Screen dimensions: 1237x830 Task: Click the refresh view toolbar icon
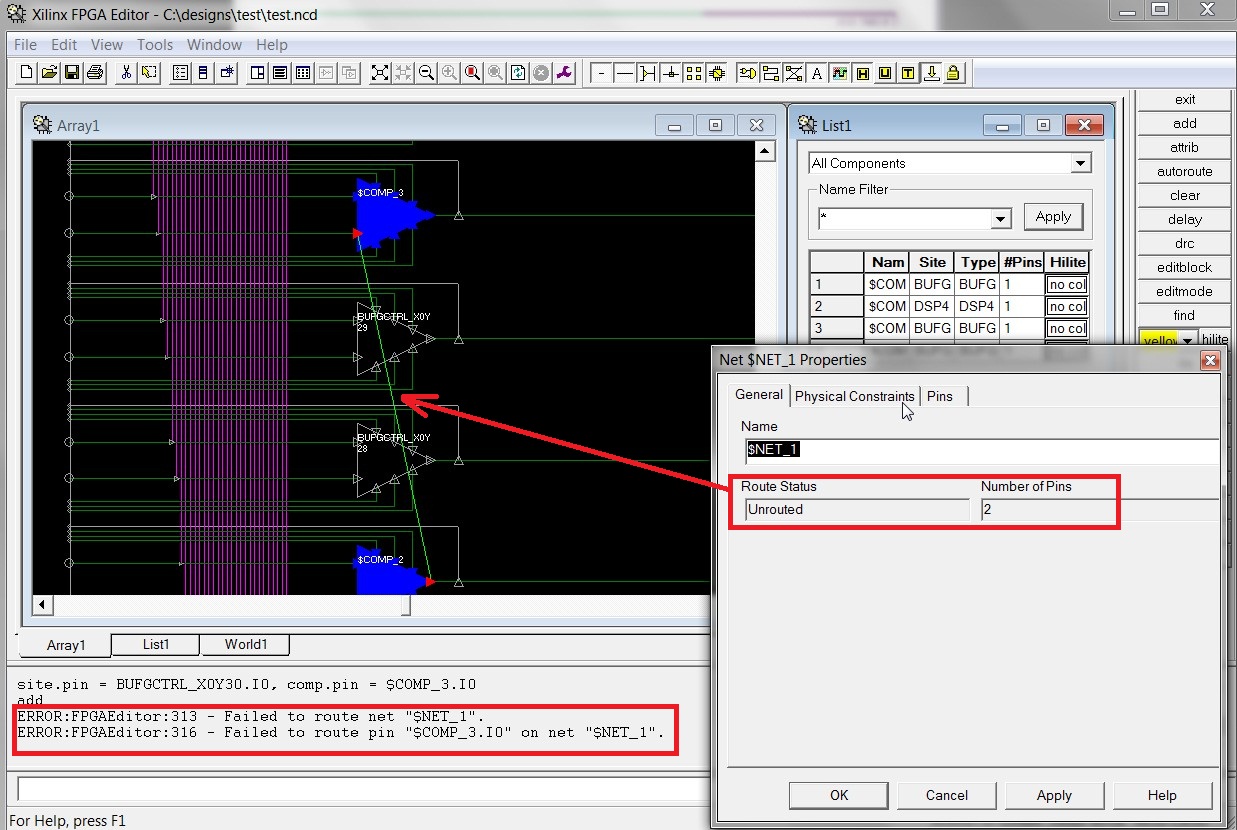click(517, 73)
